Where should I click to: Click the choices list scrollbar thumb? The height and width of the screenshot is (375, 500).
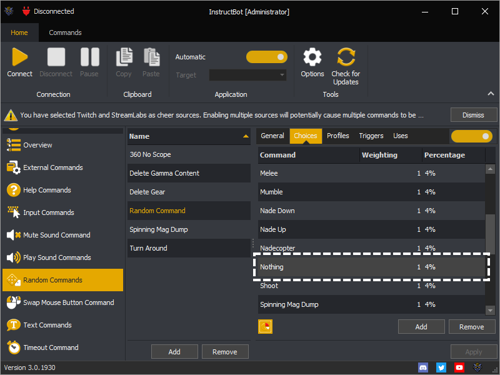coord(490,234)
